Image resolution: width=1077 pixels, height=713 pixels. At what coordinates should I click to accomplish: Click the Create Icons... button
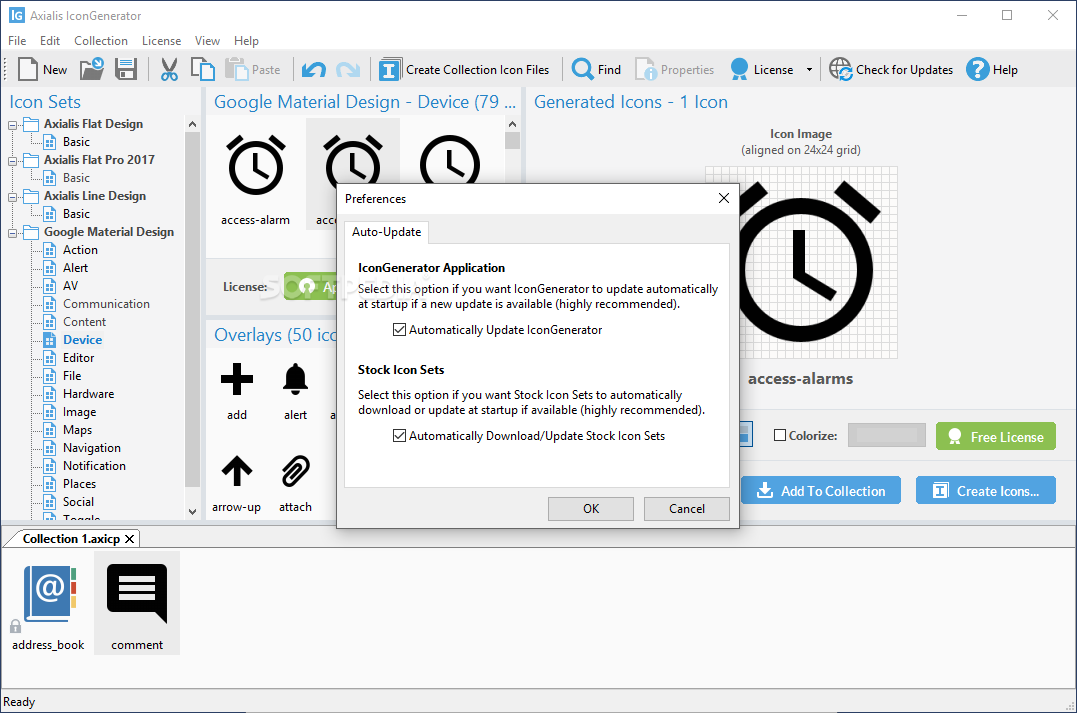pyautogui.click(x=986, y=490)
